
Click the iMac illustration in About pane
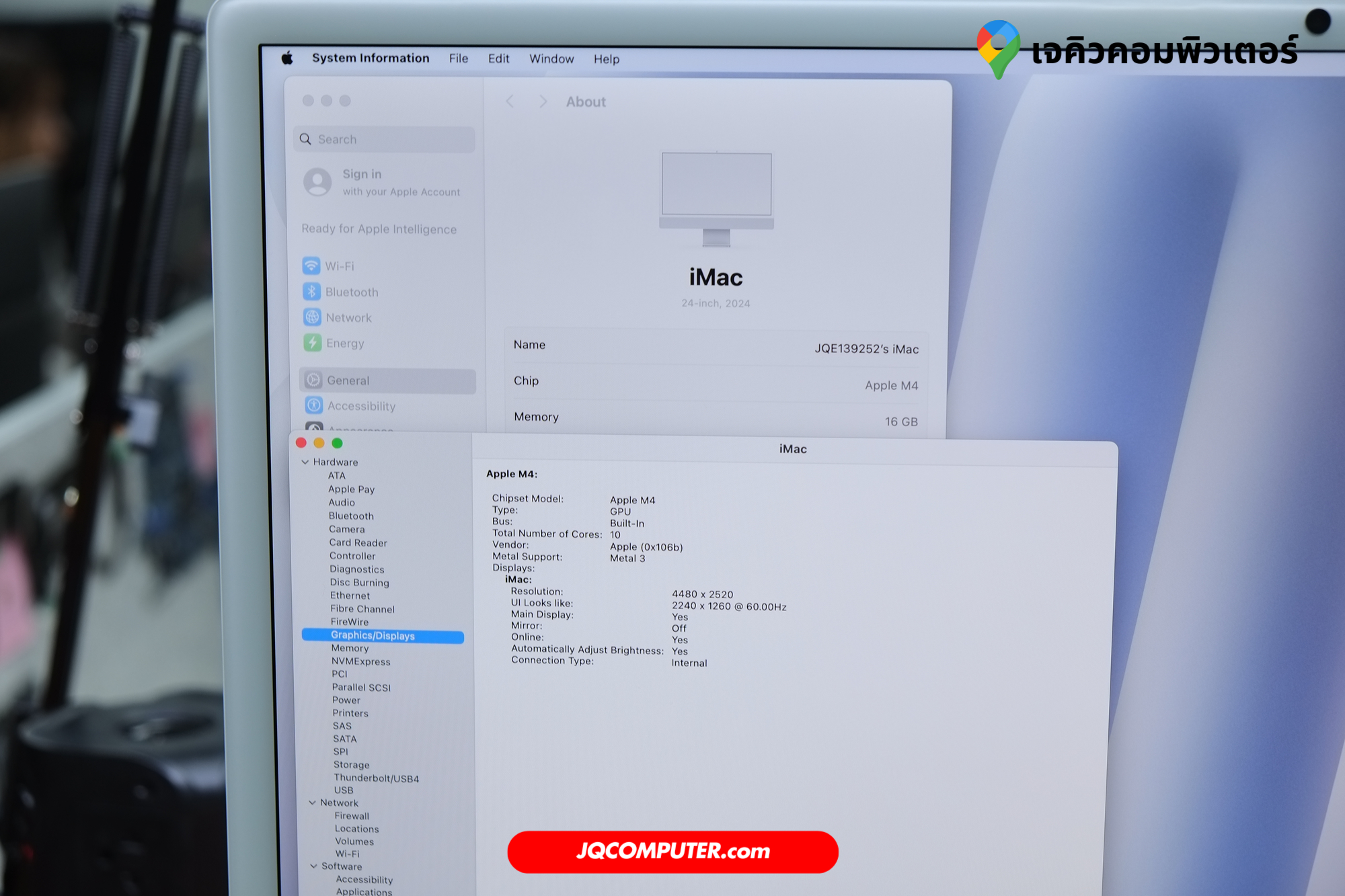pos(717,200)
